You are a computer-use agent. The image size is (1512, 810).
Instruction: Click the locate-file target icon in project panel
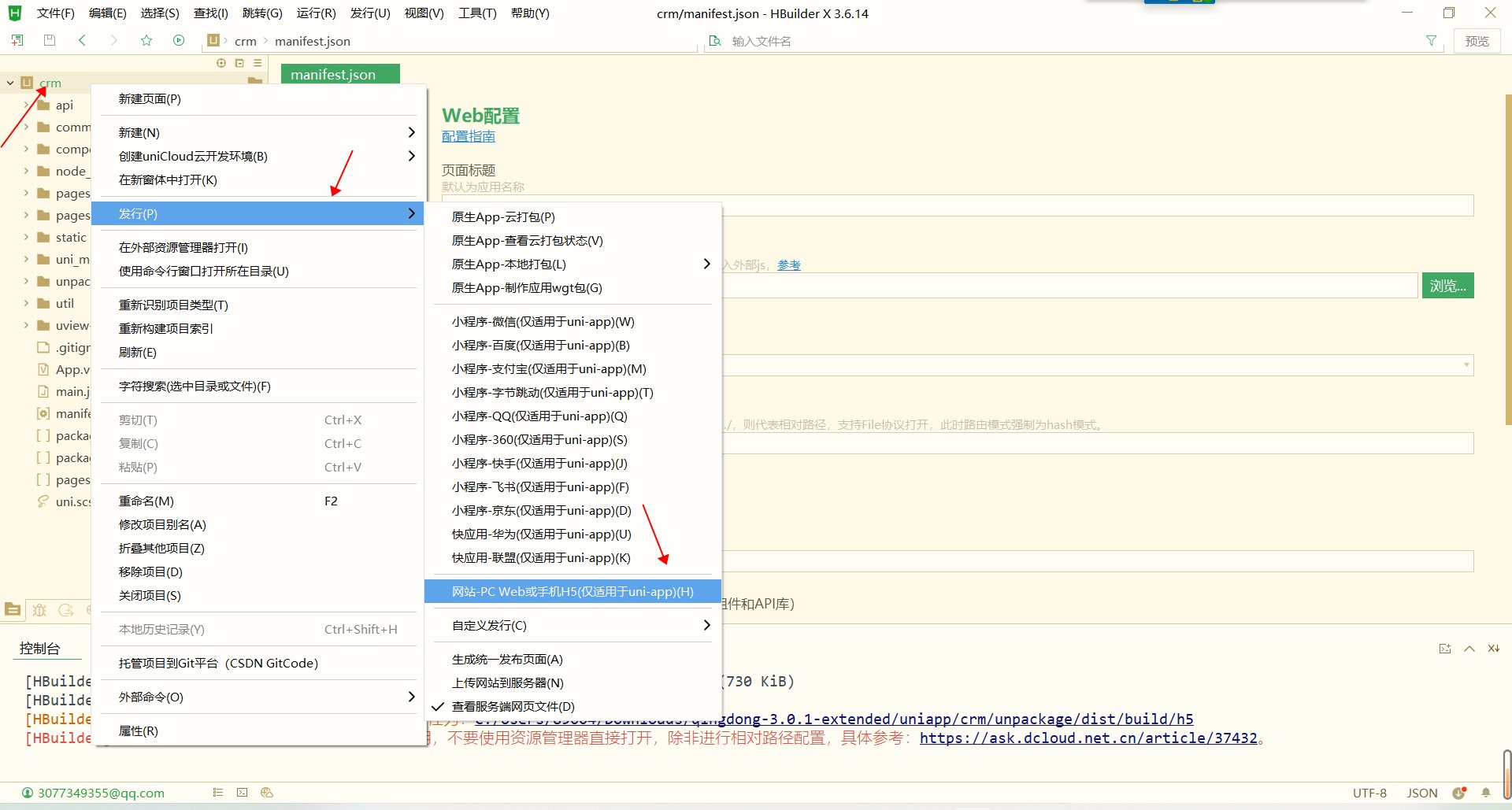(x=221, y=63)
